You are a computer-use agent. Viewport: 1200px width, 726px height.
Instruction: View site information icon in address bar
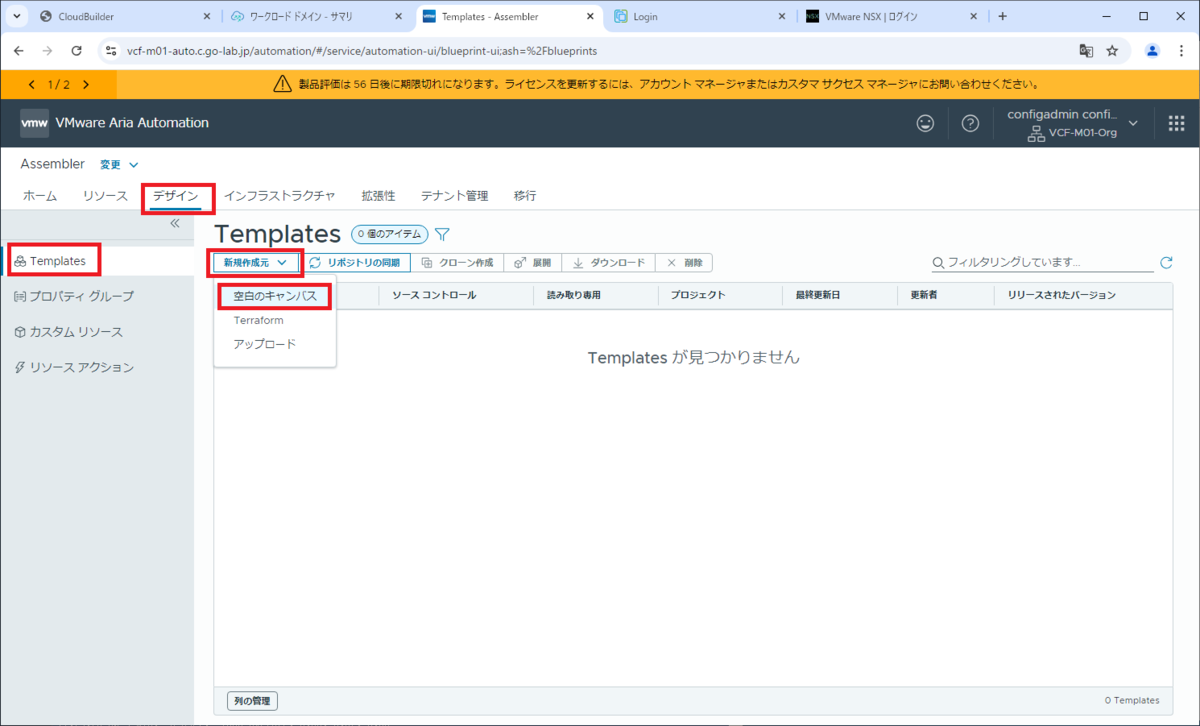(x=111, y=50)
